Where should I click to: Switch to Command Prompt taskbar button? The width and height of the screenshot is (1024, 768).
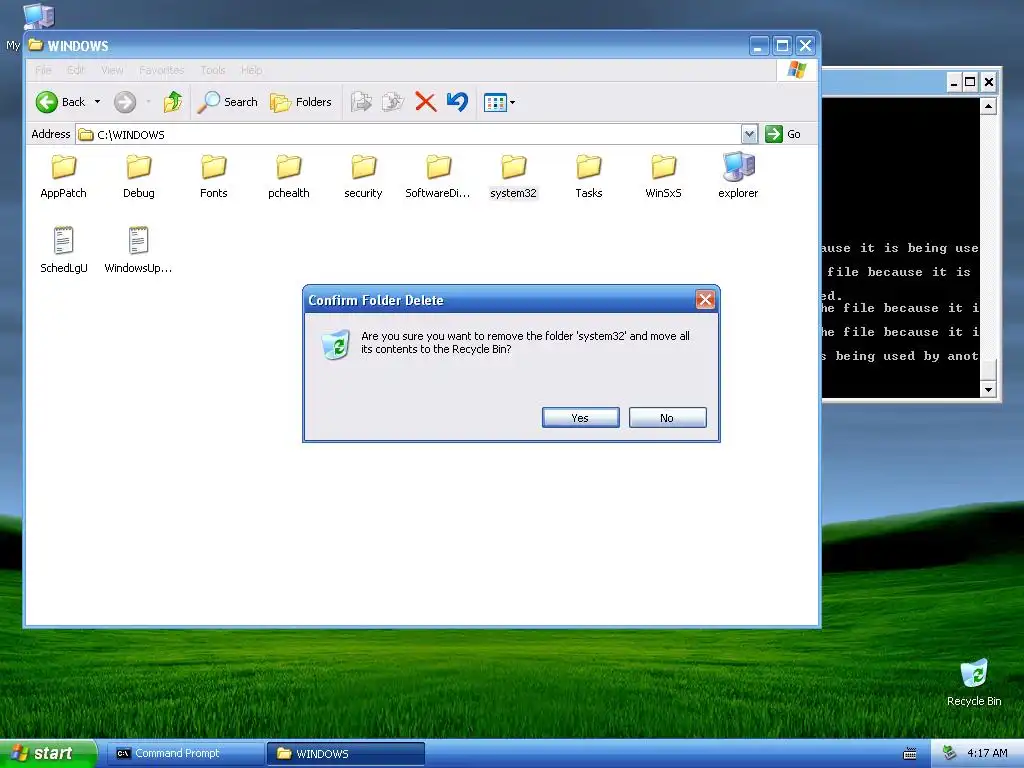(x=185, y=754)
